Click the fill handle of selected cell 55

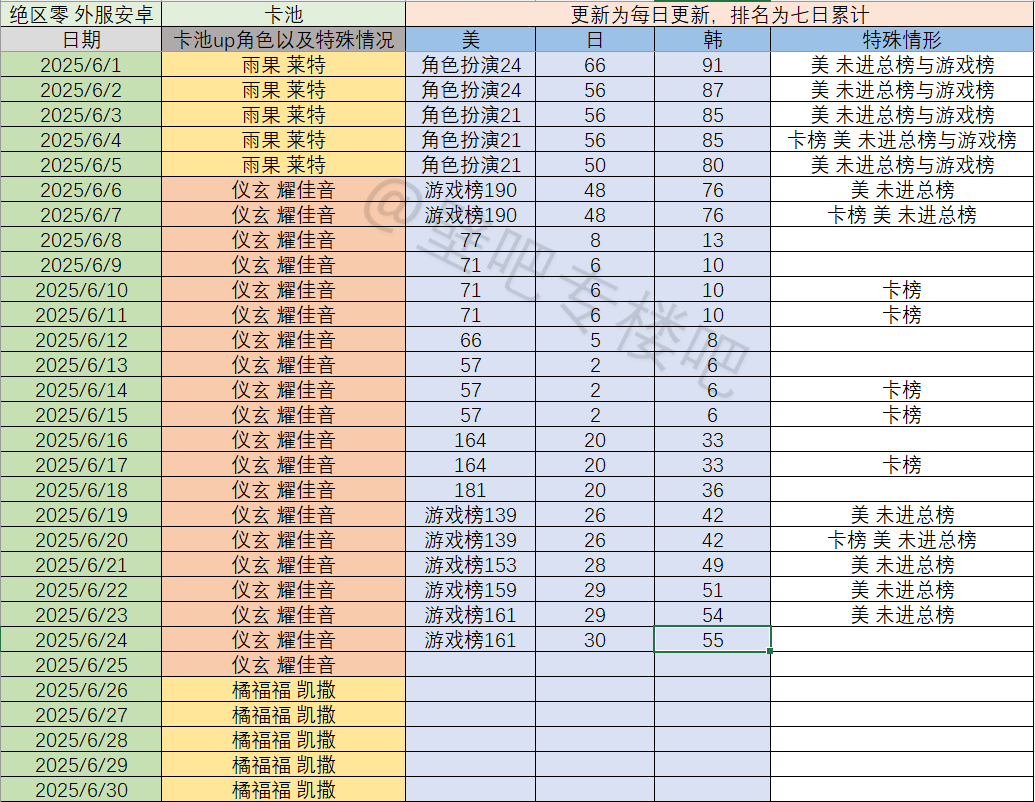click(x=770, y=651)
